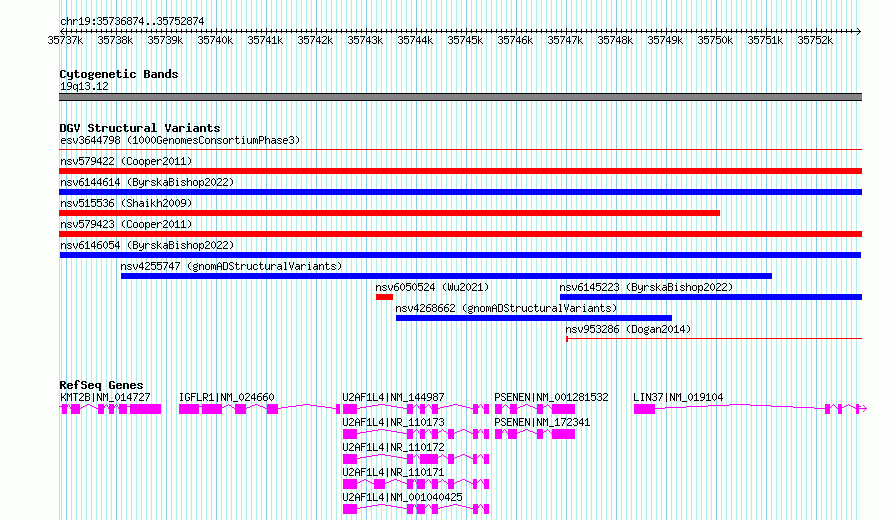
Task: Click the nsv953286 (Dogan2014) label
Action: (x=628, y=329)
